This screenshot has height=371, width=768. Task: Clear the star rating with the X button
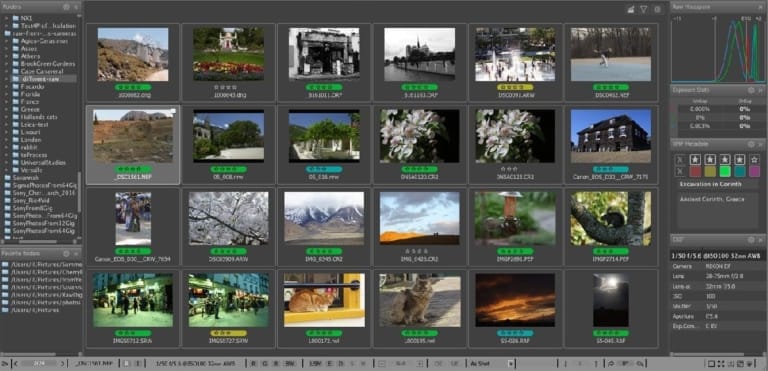[x=679, y=159]
